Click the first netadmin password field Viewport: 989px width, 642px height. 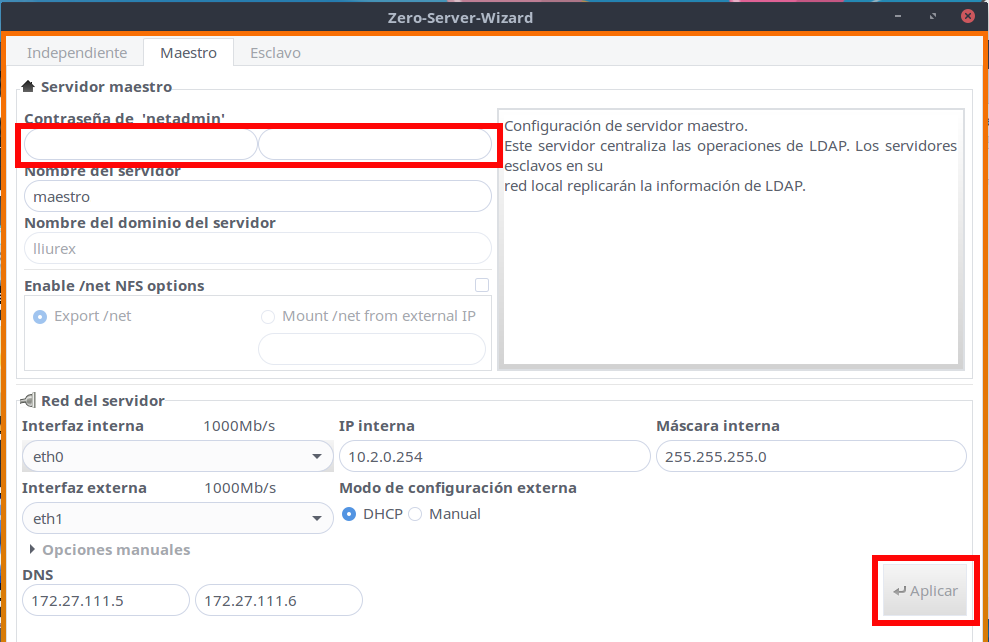click(x=140, y=146)
